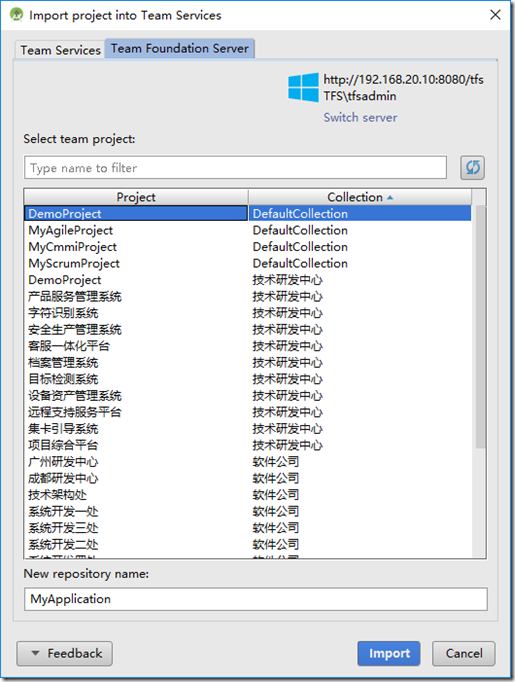Select the 系统开发一处 project
Viewport: 515px width, 682px height.
pos(248,511)
